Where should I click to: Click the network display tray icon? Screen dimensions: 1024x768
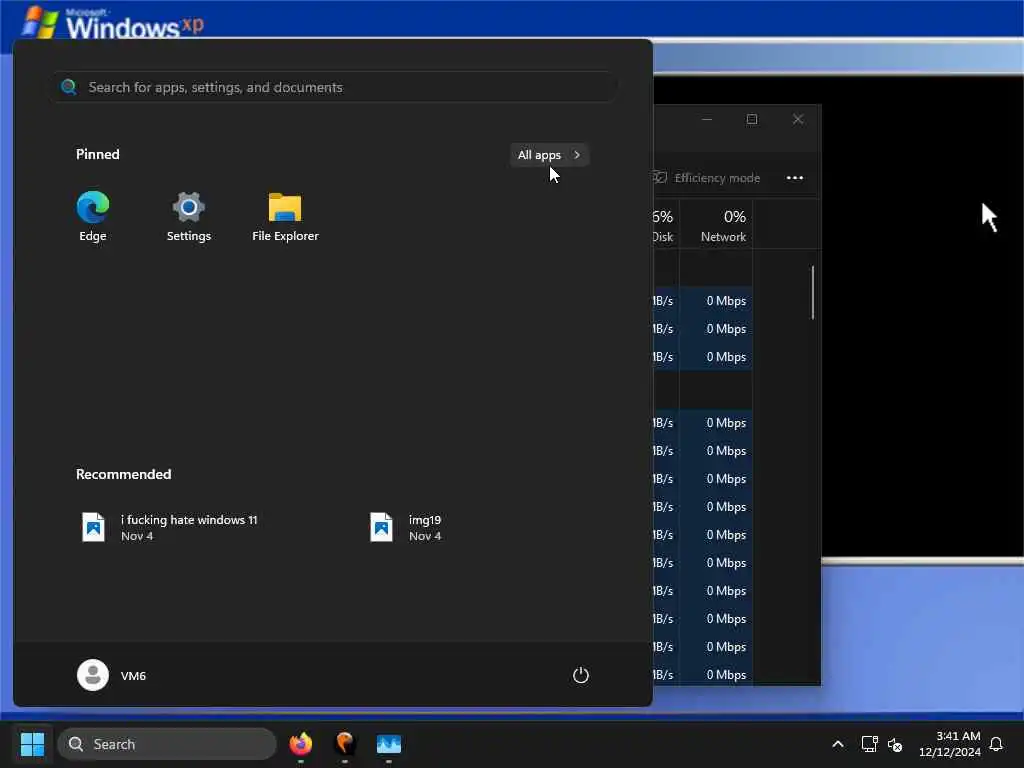click(x=869, y=744)
